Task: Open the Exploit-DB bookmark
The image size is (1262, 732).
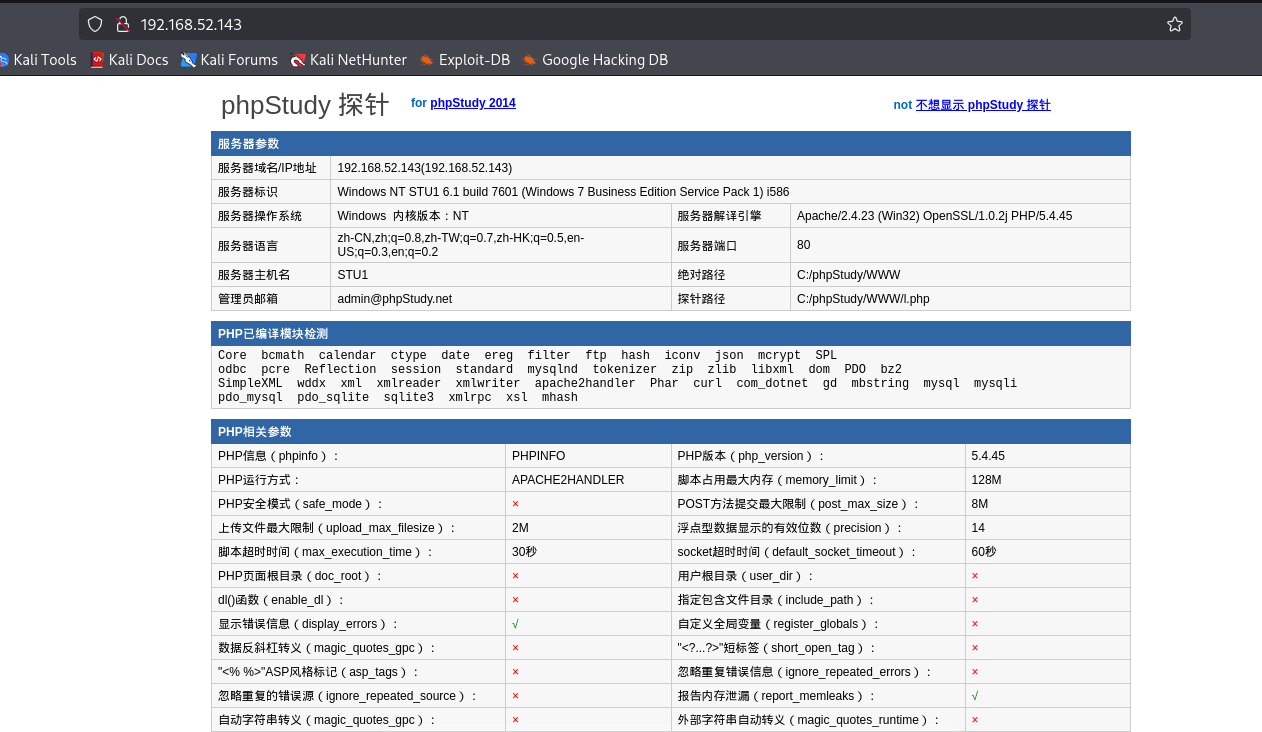Action: (x=465, y=60)
